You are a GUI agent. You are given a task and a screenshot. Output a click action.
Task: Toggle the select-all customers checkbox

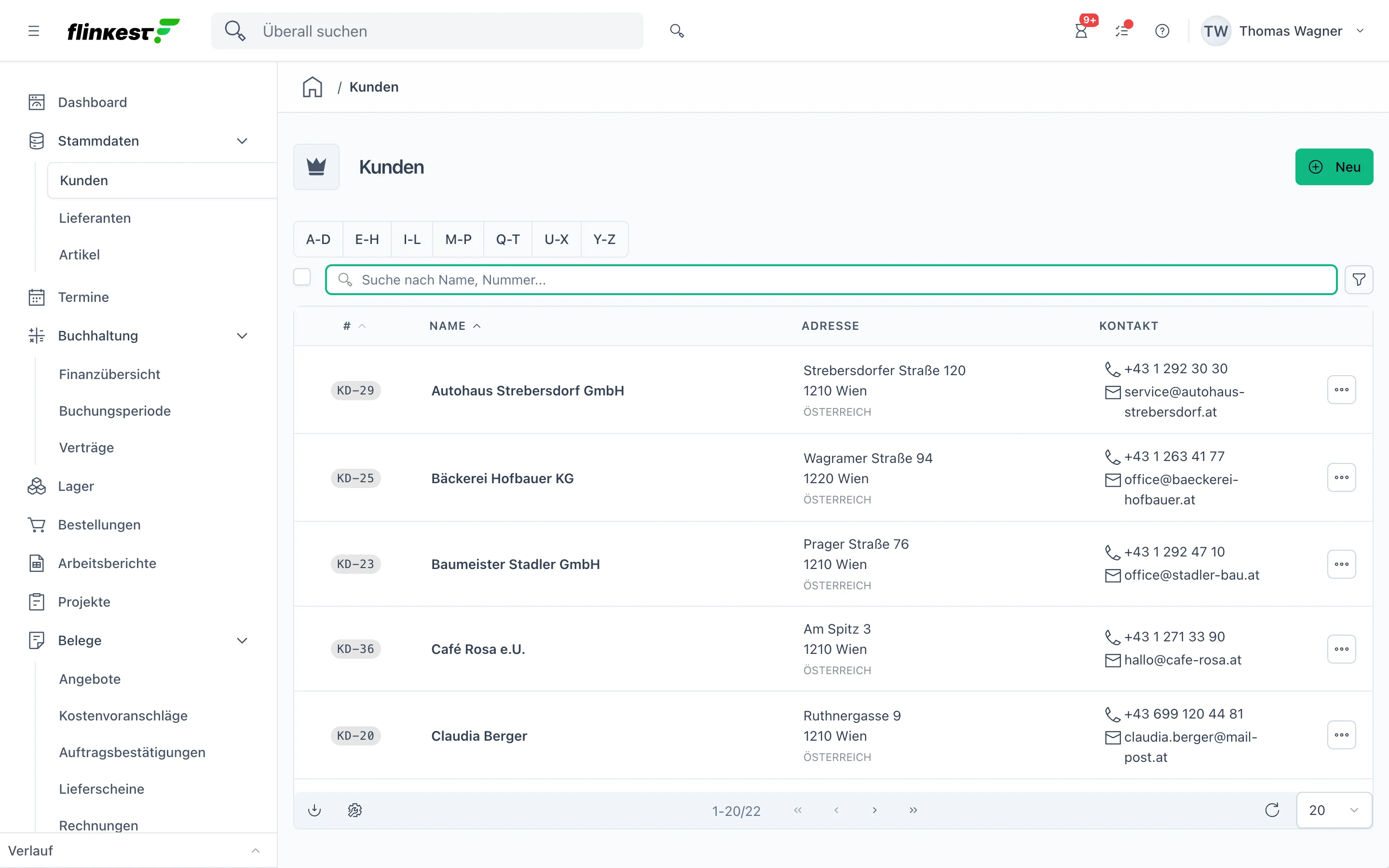pos(302,277)
